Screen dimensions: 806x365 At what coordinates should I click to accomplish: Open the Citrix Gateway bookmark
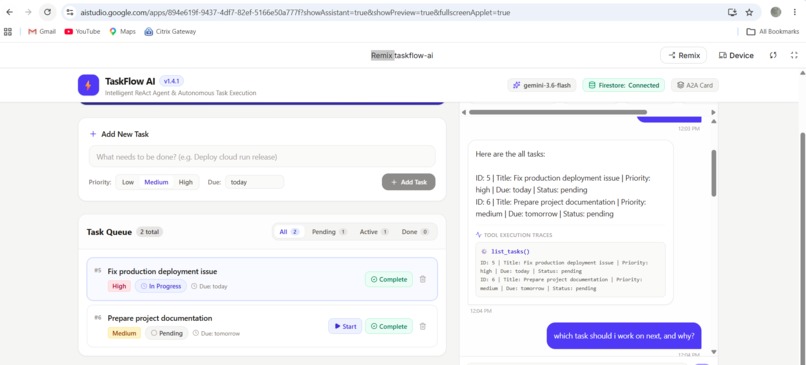[170, 31]
